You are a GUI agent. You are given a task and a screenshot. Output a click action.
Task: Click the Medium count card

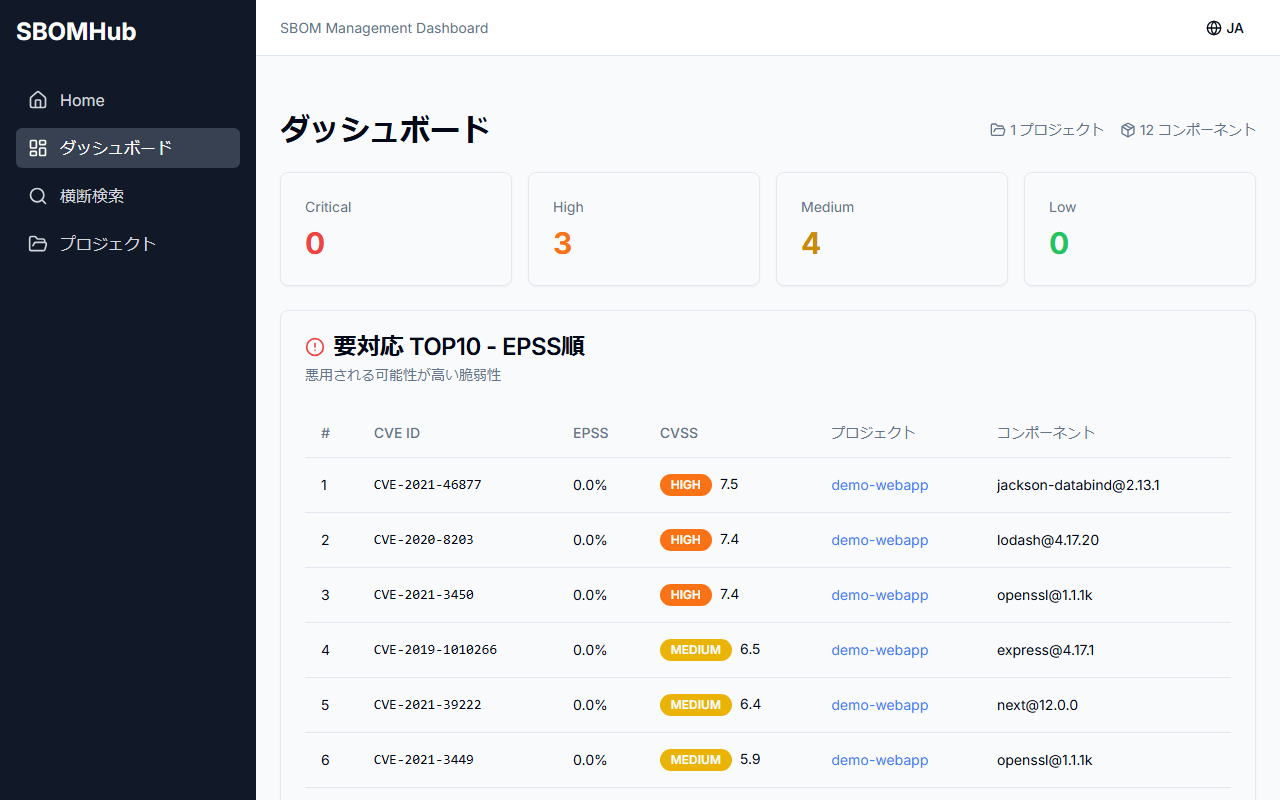pyautogui.click(x=892, y=229)
